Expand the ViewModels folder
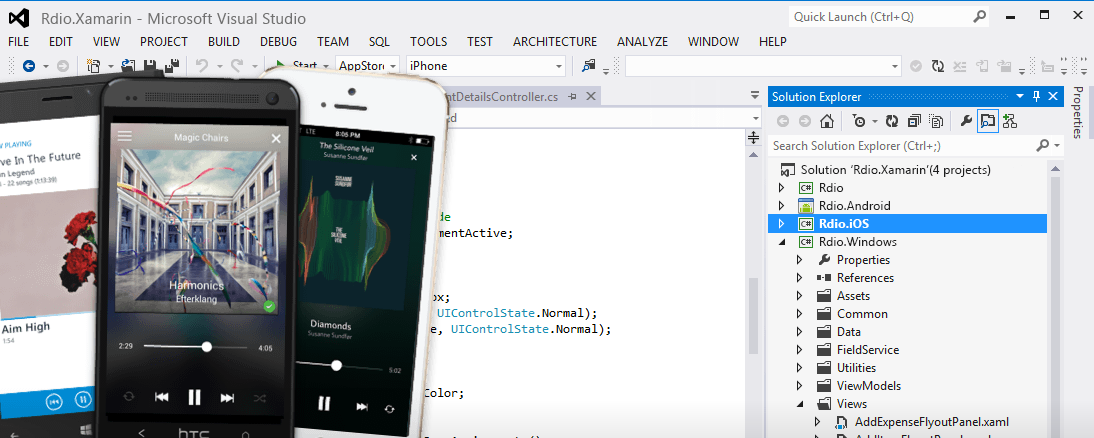This screenshot has width=1094, height=438. click(x=800, y=386)
